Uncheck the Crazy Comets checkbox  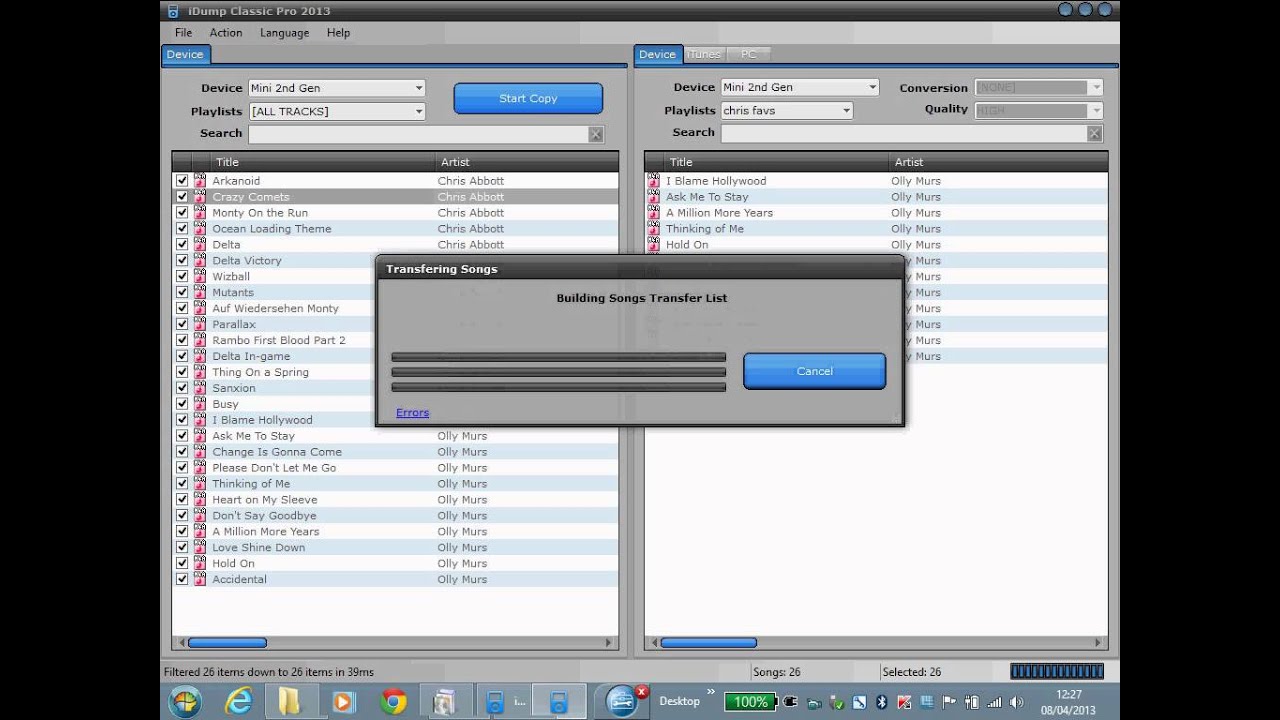182,197
